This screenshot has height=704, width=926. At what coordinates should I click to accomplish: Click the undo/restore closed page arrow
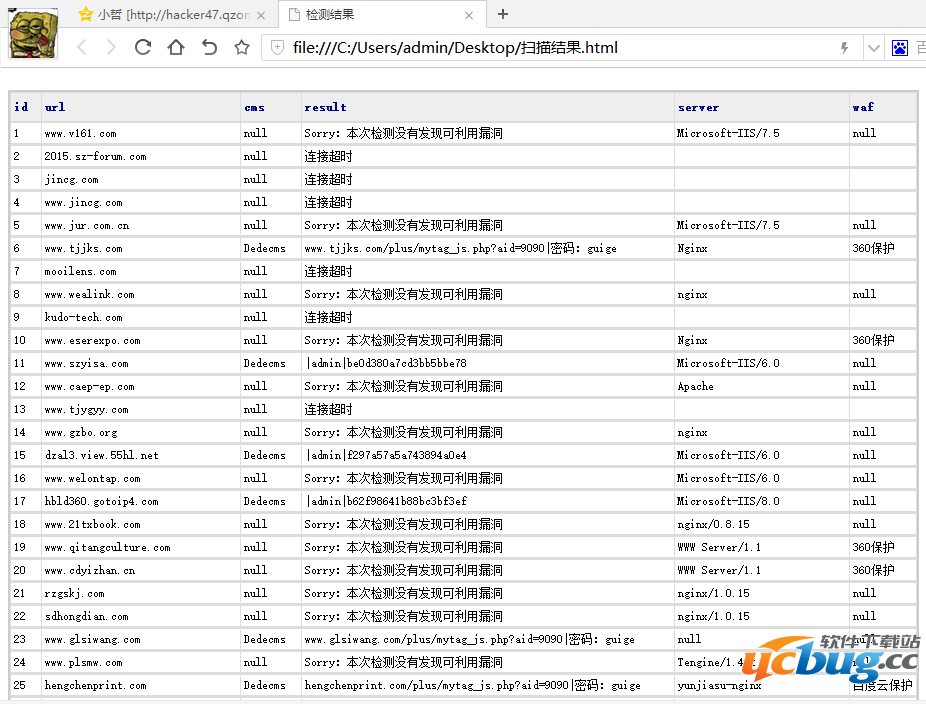(x=209, y=47)
